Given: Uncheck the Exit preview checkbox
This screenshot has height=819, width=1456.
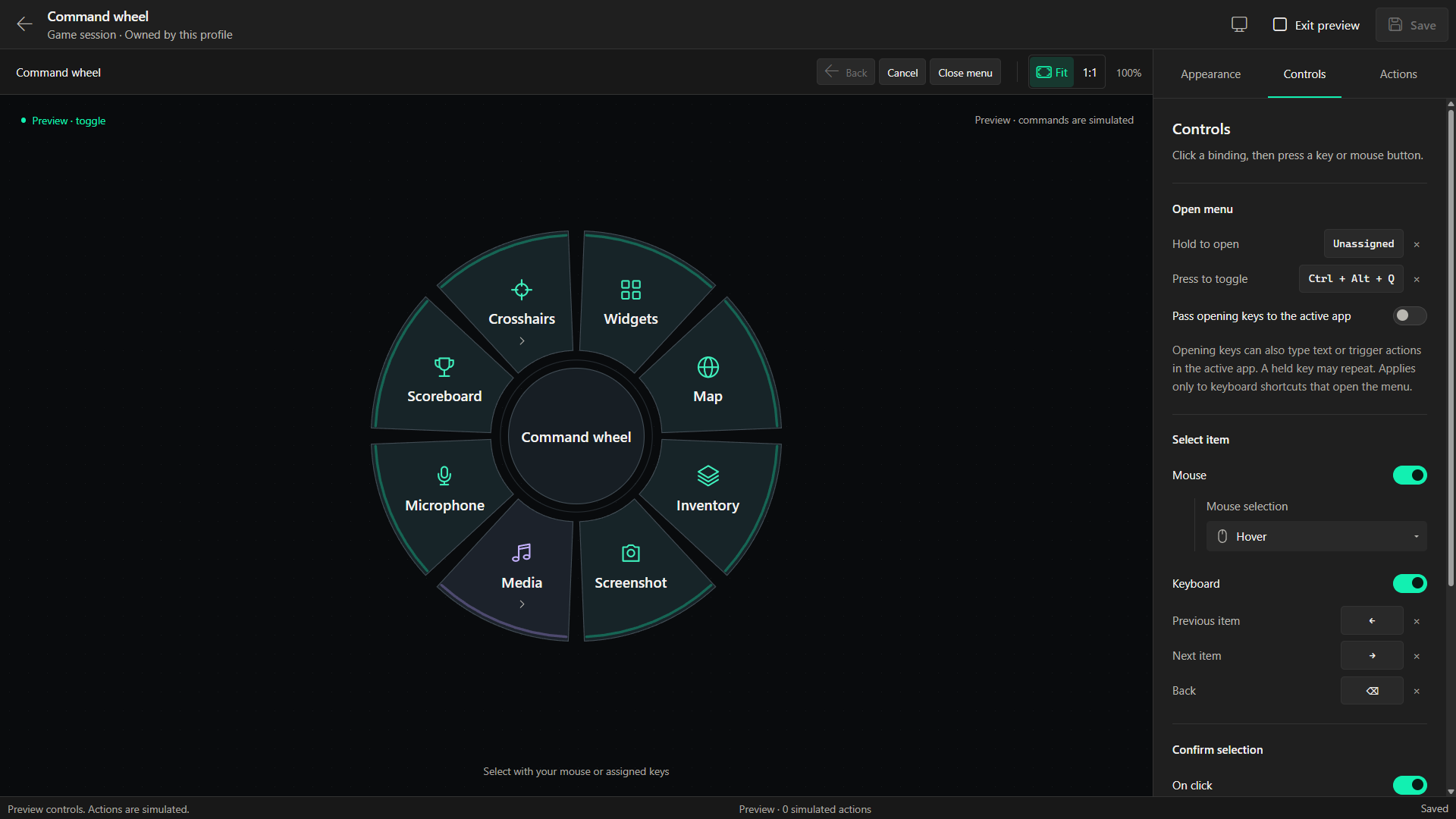Looking at the screenshot, I should [1280, 24].
